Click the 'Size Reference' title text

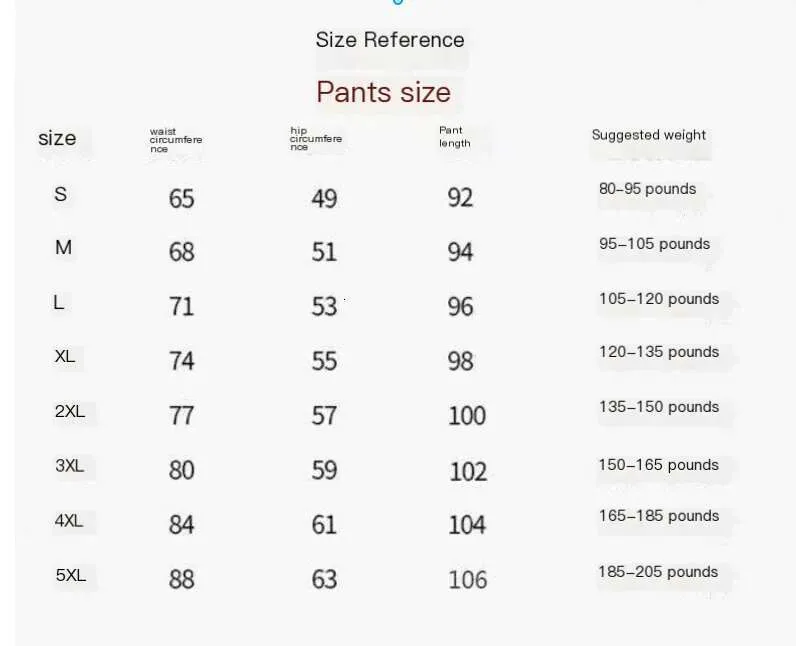coord(390,40)
